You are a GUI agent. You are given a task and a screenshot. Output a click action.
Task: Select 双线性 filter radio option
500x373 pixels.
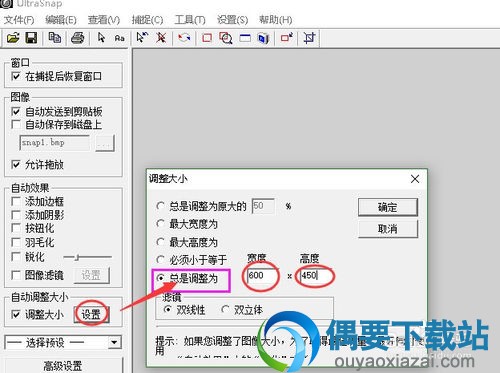(168, 310)
